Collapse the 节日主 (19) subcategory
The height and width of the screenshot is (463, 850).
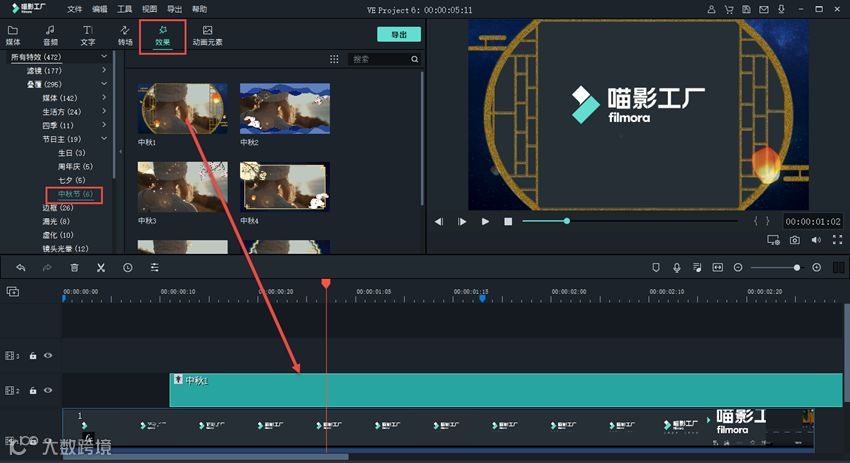104,139
